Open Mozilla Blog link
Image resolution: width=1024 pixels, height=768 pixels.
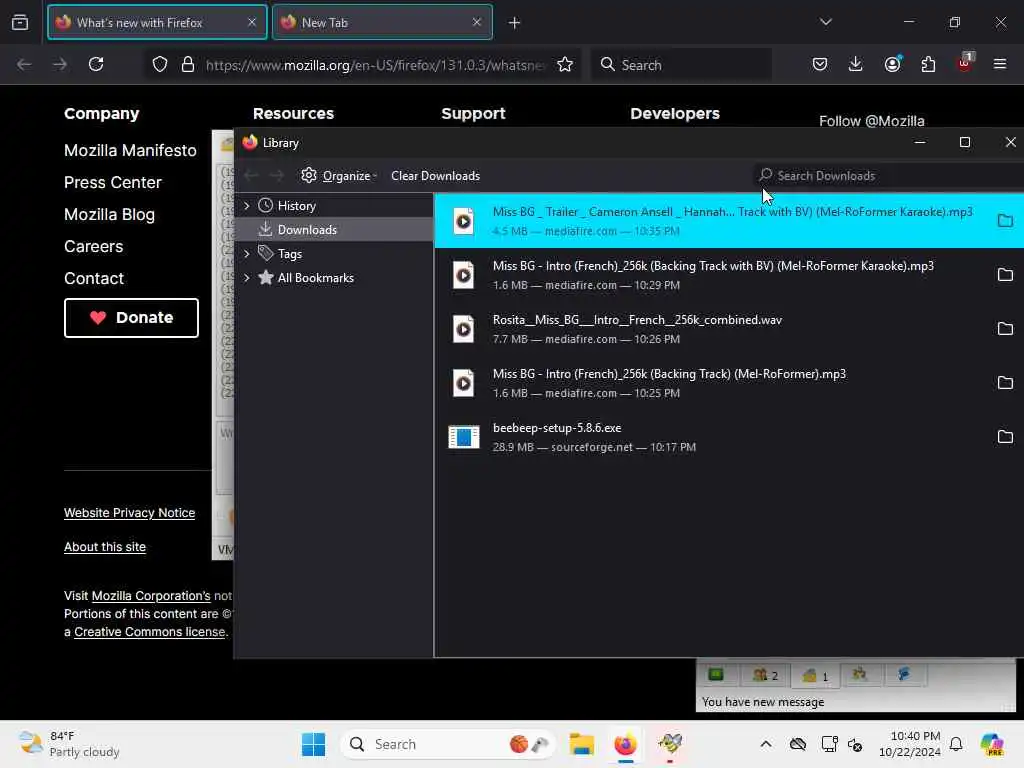click(x=109, y=215)
